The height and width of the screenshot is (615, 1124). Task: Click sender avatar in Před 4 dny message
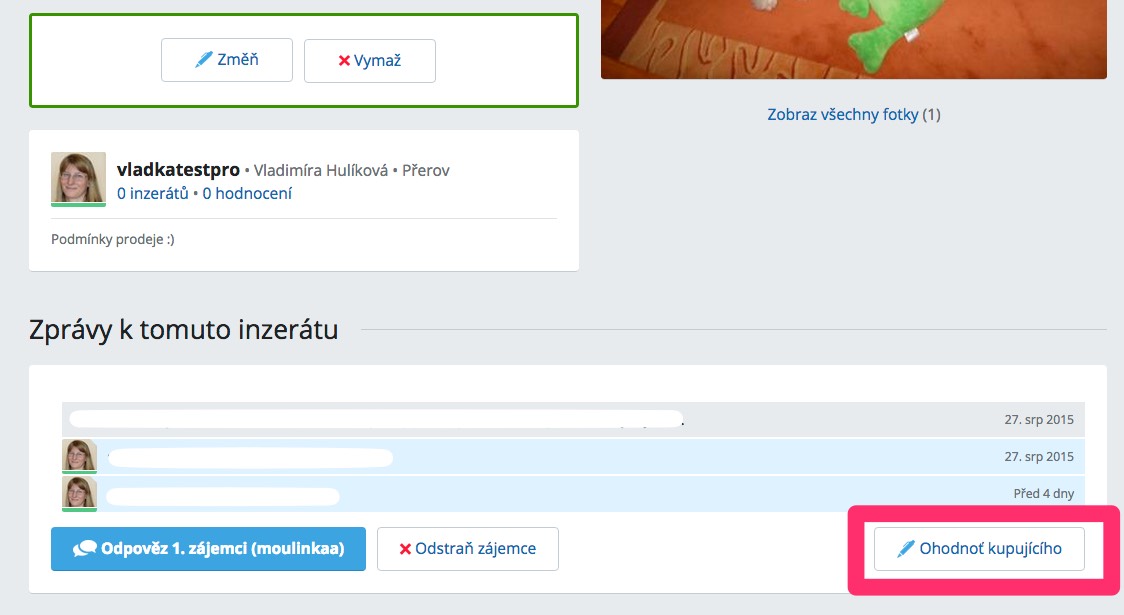tap(80, 494)
